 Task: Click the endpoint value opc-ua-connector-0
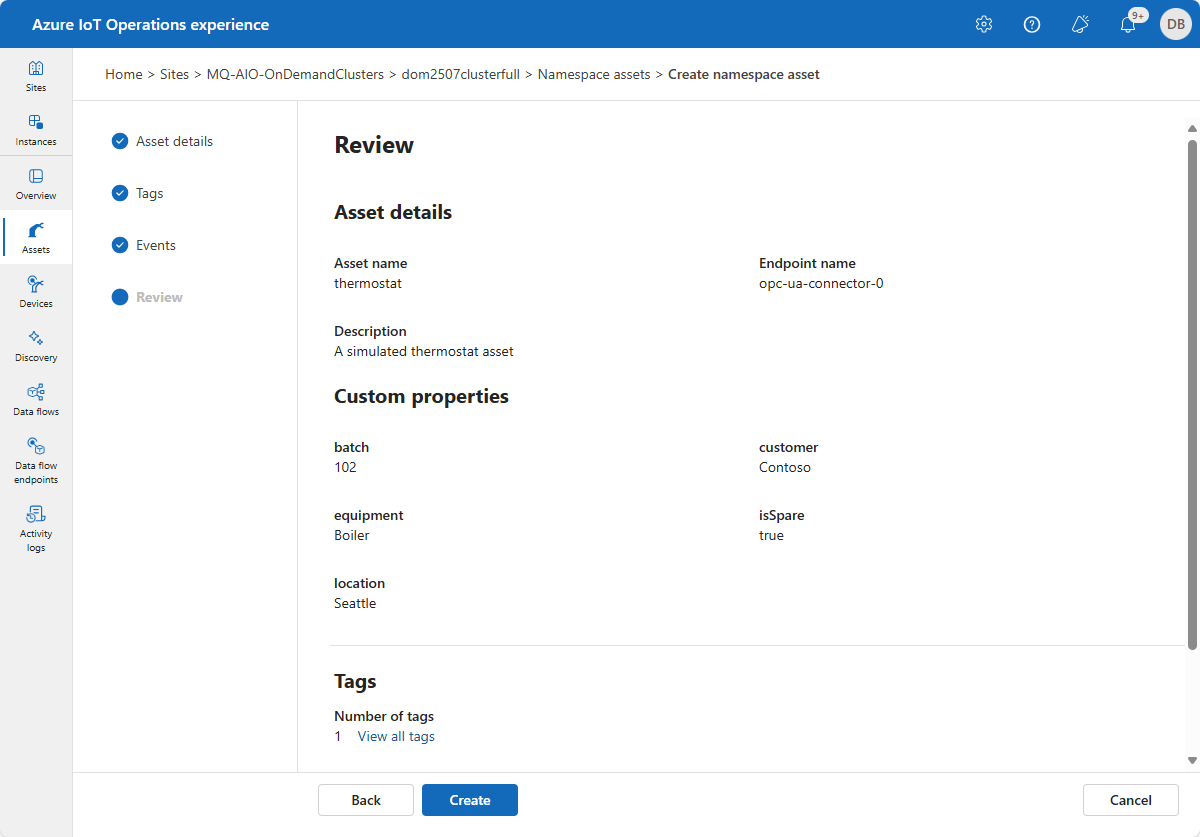point(821,283)
